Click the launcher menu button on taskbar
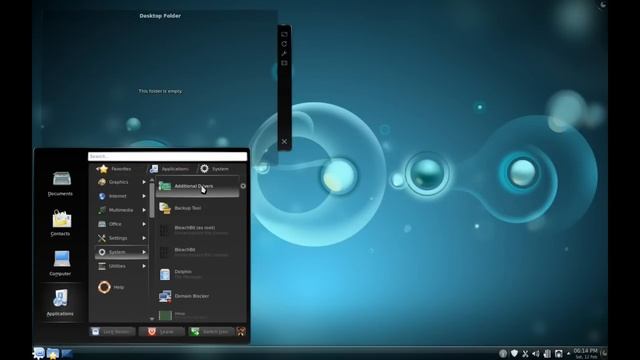This screenshot has width=640, height=360. (39, 353)
